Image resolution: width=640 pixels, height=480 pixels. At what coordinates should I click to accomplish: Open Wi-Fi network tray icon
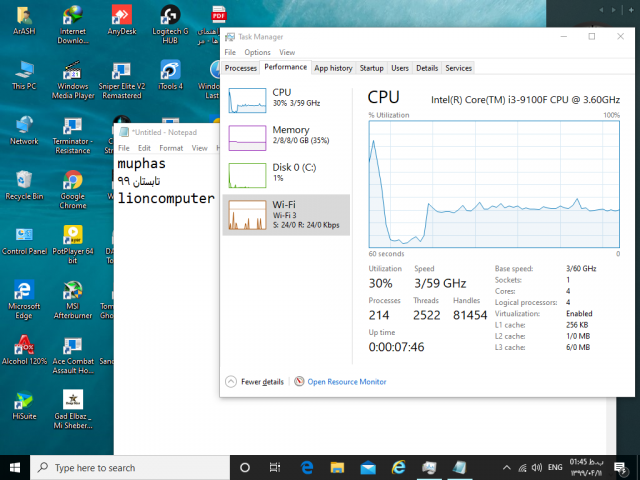click(522, 468)
